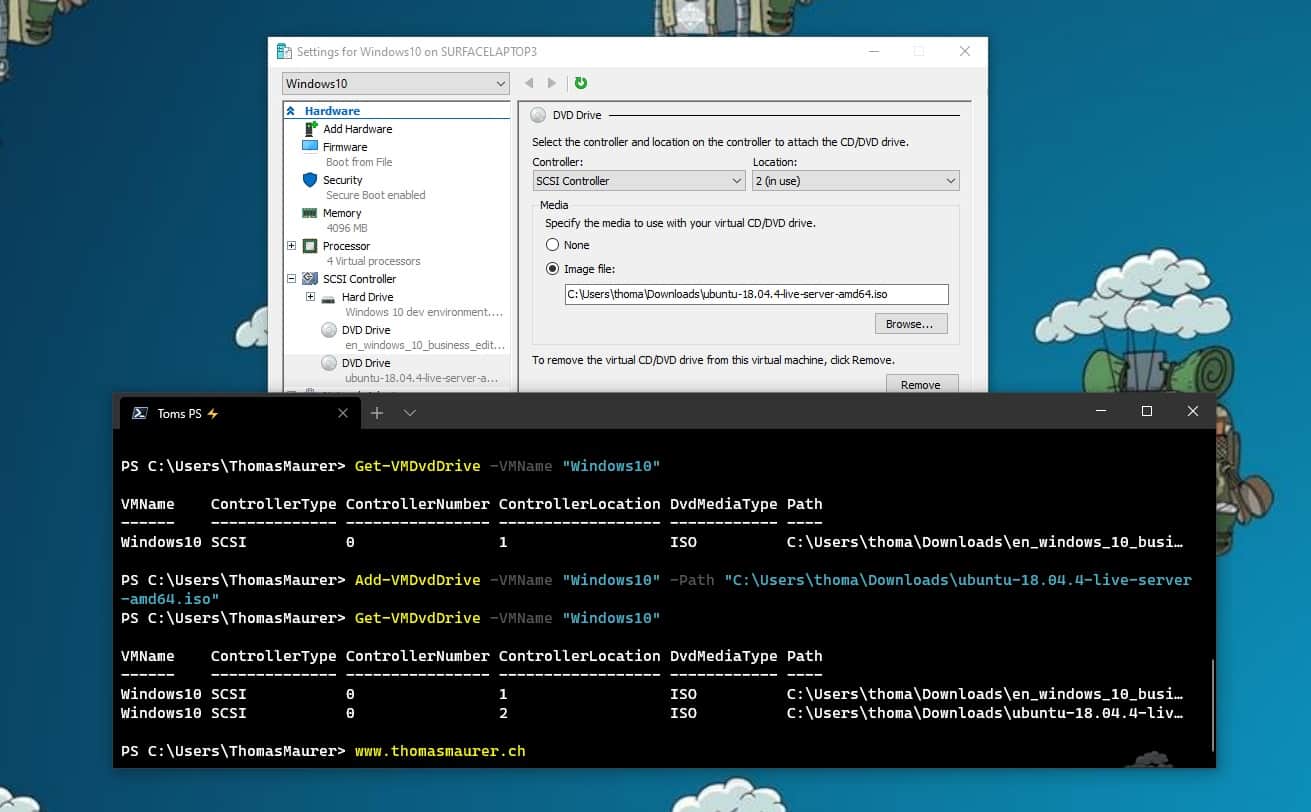This screenshot has width=1311, height=812.
Task: Select the Memory tree item label
Action: coord(342,213)
